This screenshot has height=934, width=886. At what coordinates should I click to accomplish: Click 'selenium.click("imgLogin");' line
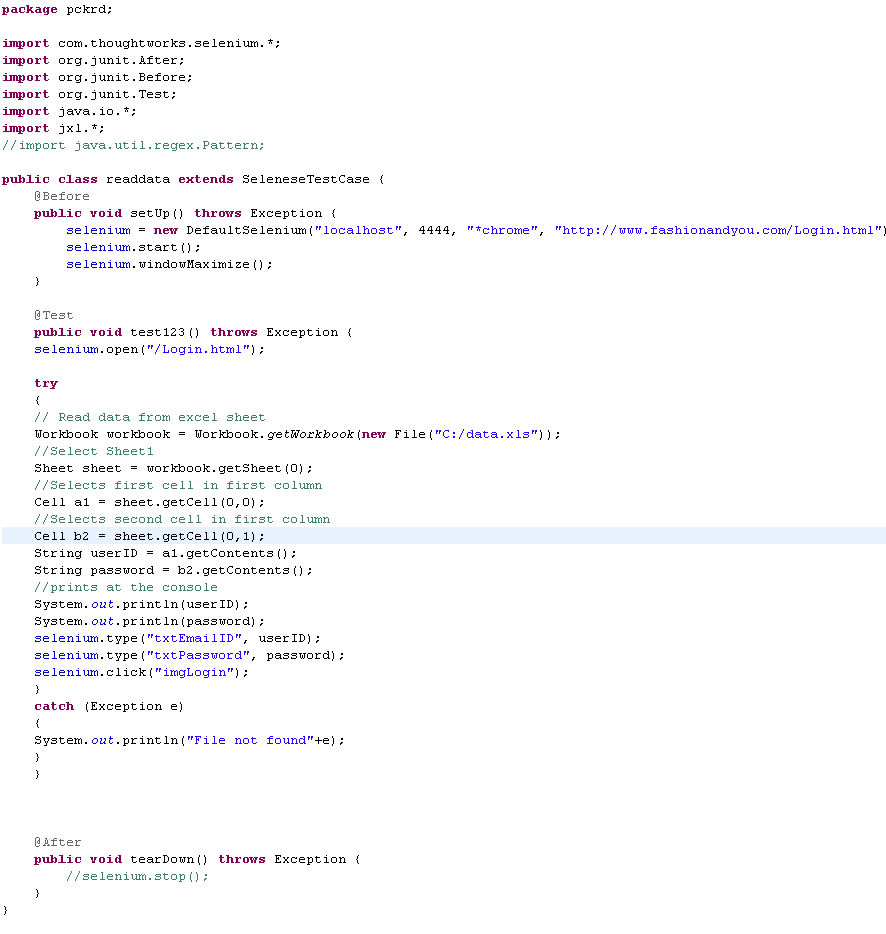tap(141, 673)
